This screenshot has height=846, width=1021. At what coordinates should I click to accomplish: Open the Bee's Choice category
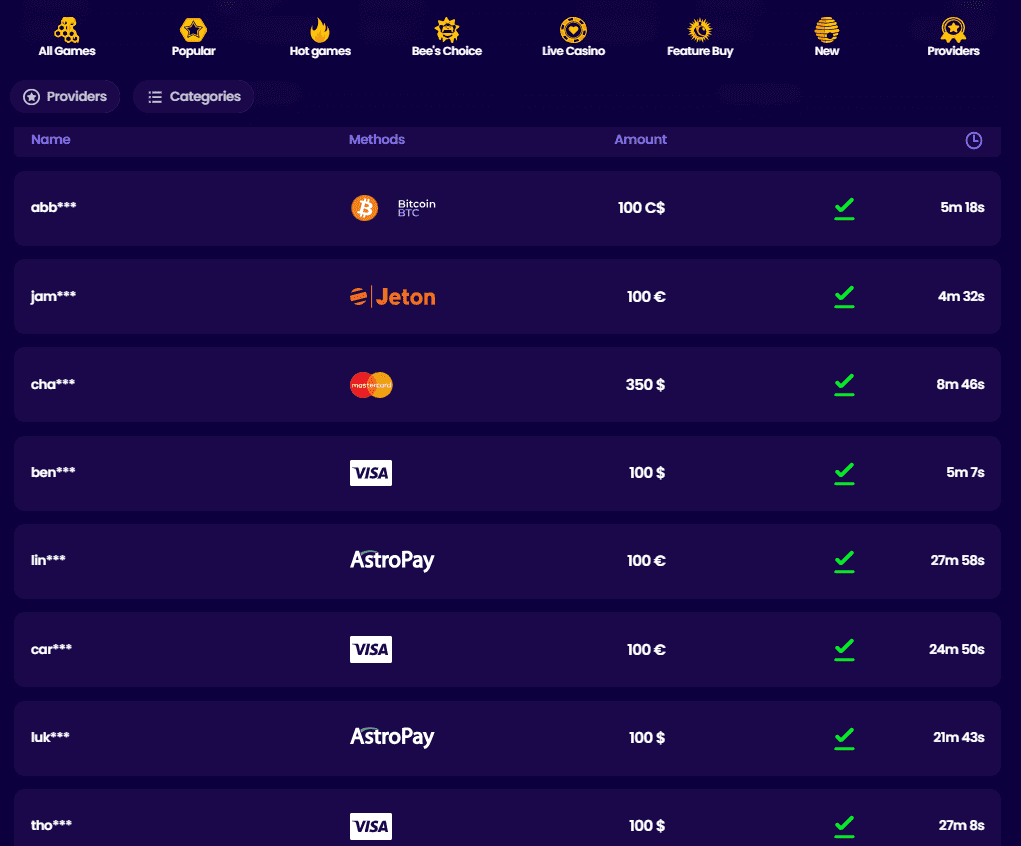point(447,30)
